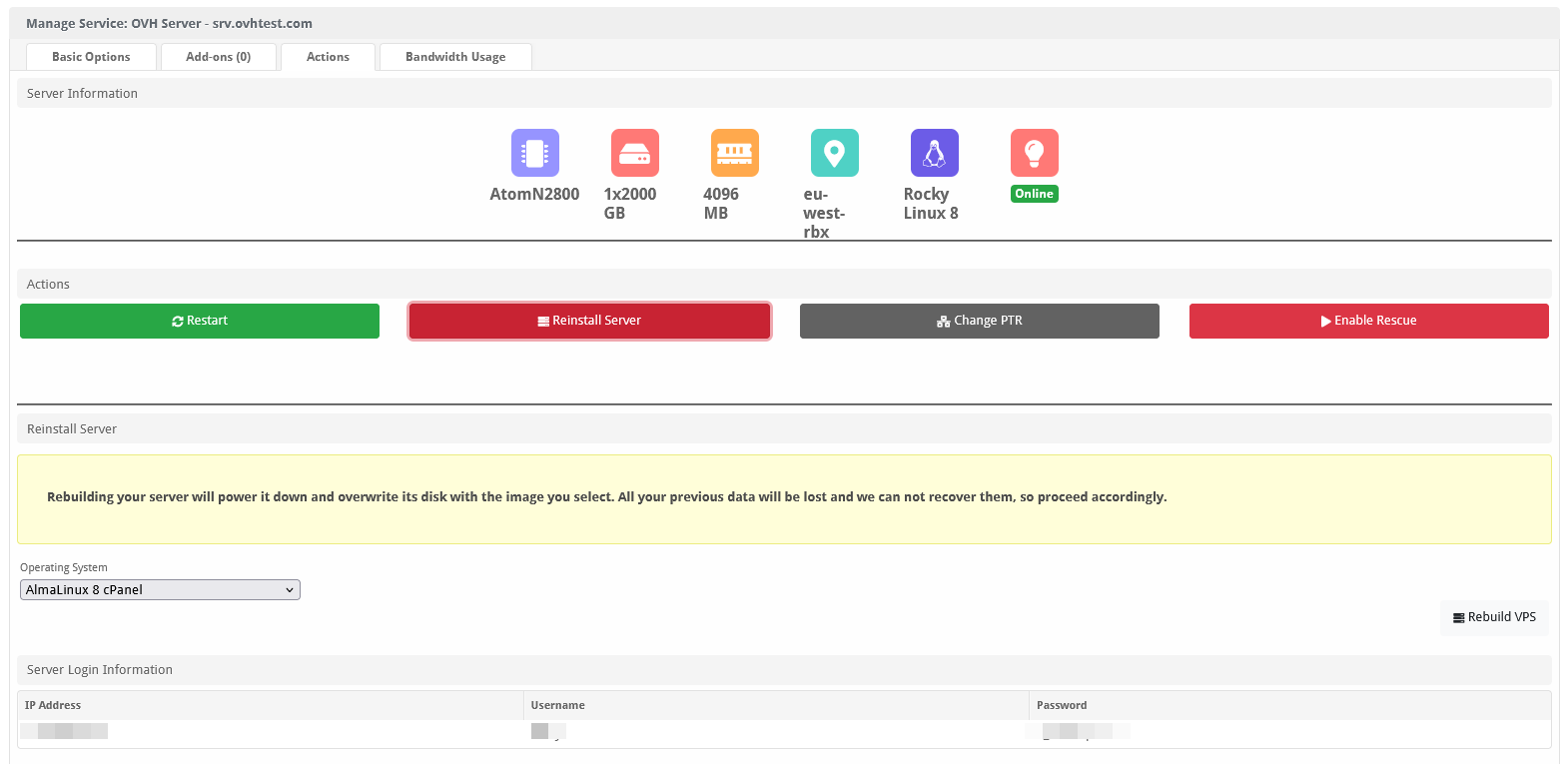Click the blurred IP address value

(64, 731)
